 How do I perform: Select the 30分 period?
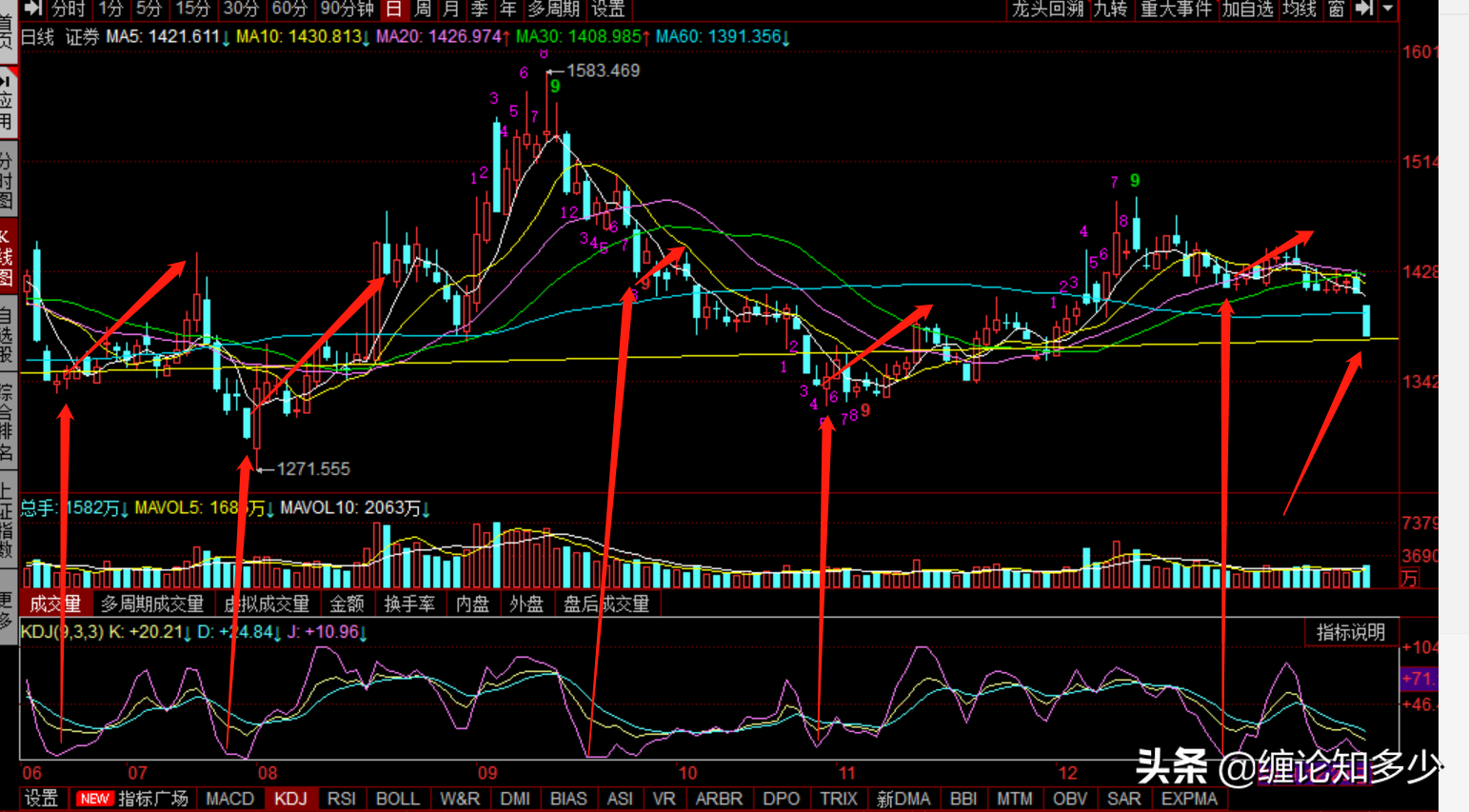pos(241,9)
